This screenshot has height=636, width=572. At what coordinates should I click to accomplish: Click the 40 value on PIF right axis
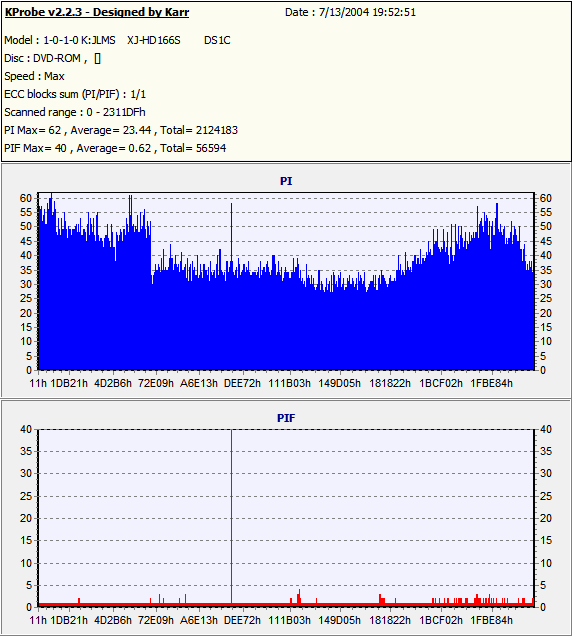(546, 429)
